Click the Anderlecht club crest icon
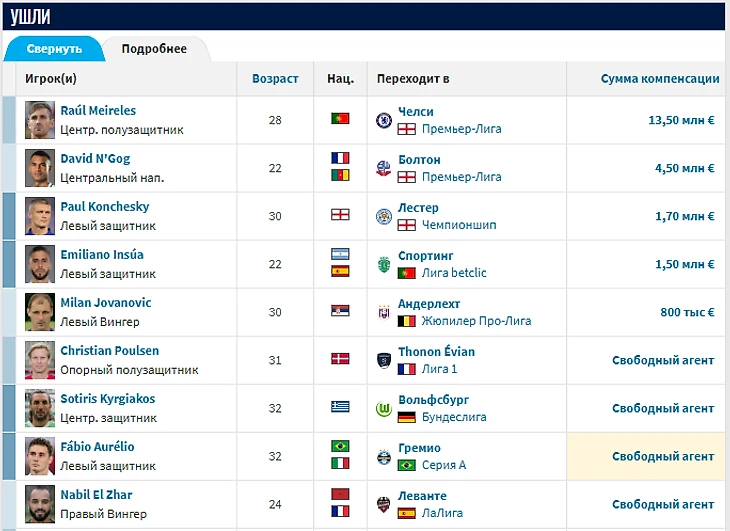 [383, 312]
